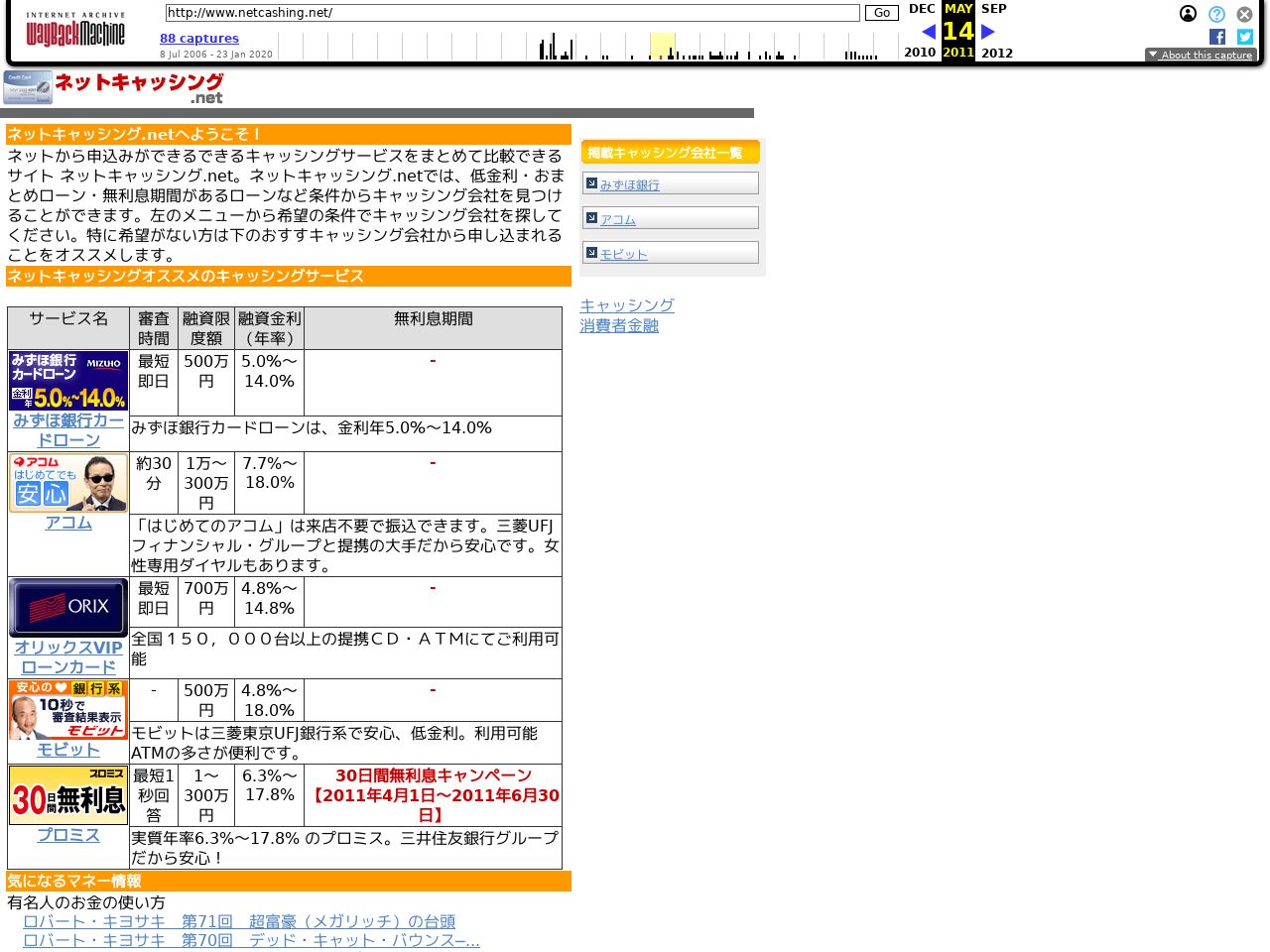Select モビット in sidebar company list
This screenshot has height=952, width=1270.
pos(623,255)
